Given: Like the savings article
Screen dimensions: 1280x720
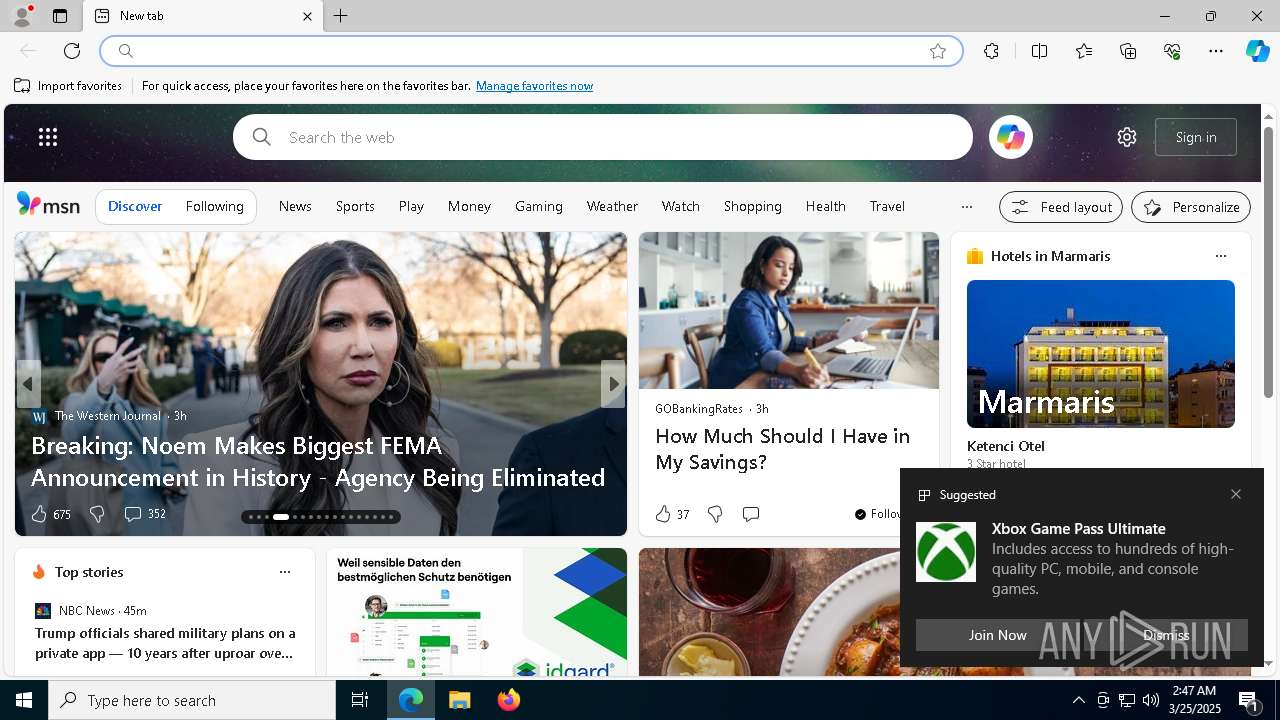Looking at the screenshot, I should (x=672, y=514).
